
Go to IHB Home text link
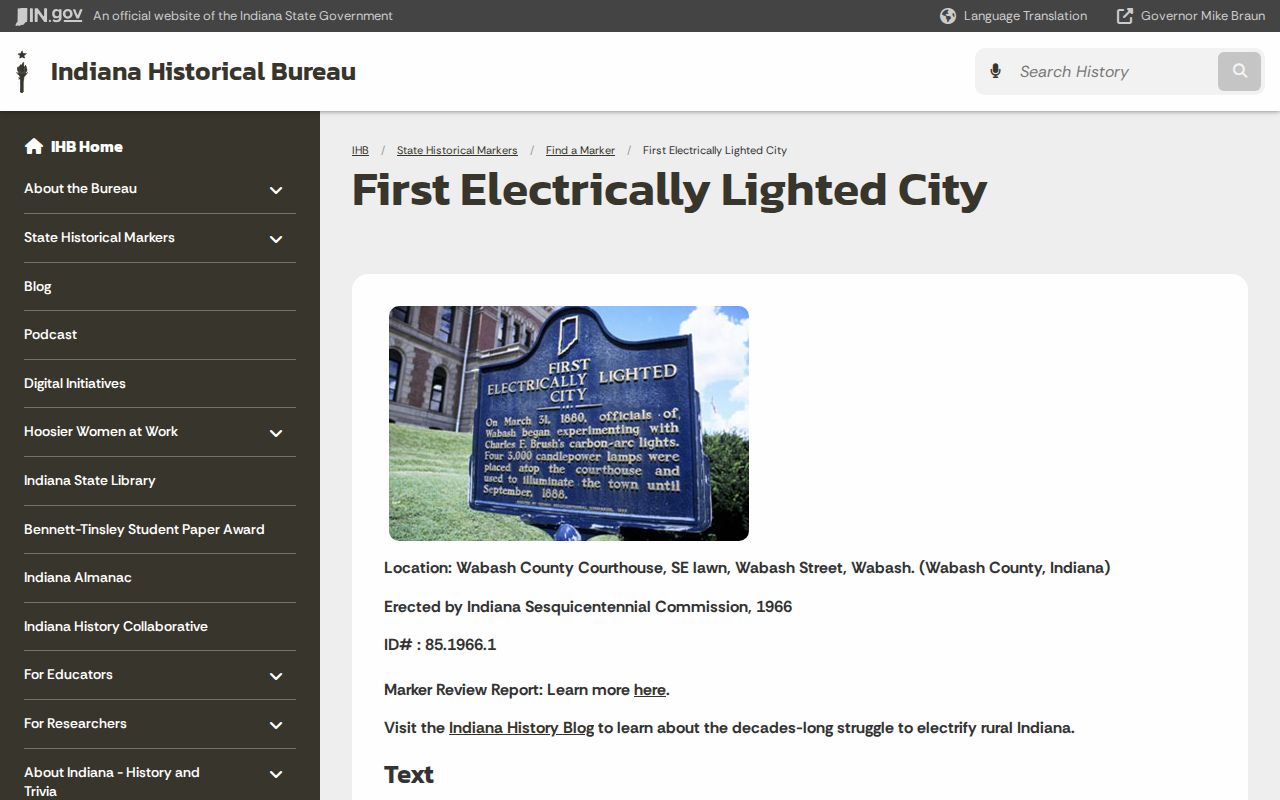coord(87,146)
